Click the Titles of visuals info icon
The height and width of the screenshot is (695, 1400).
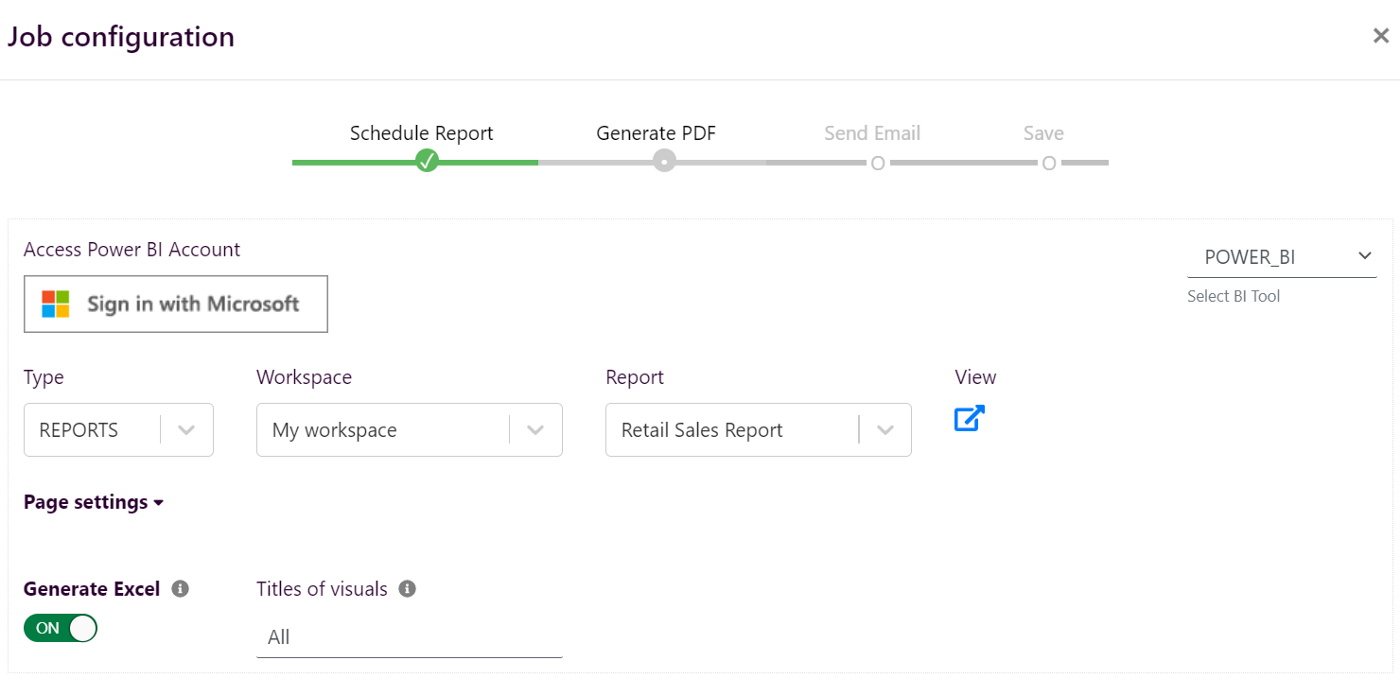point(407,589)
